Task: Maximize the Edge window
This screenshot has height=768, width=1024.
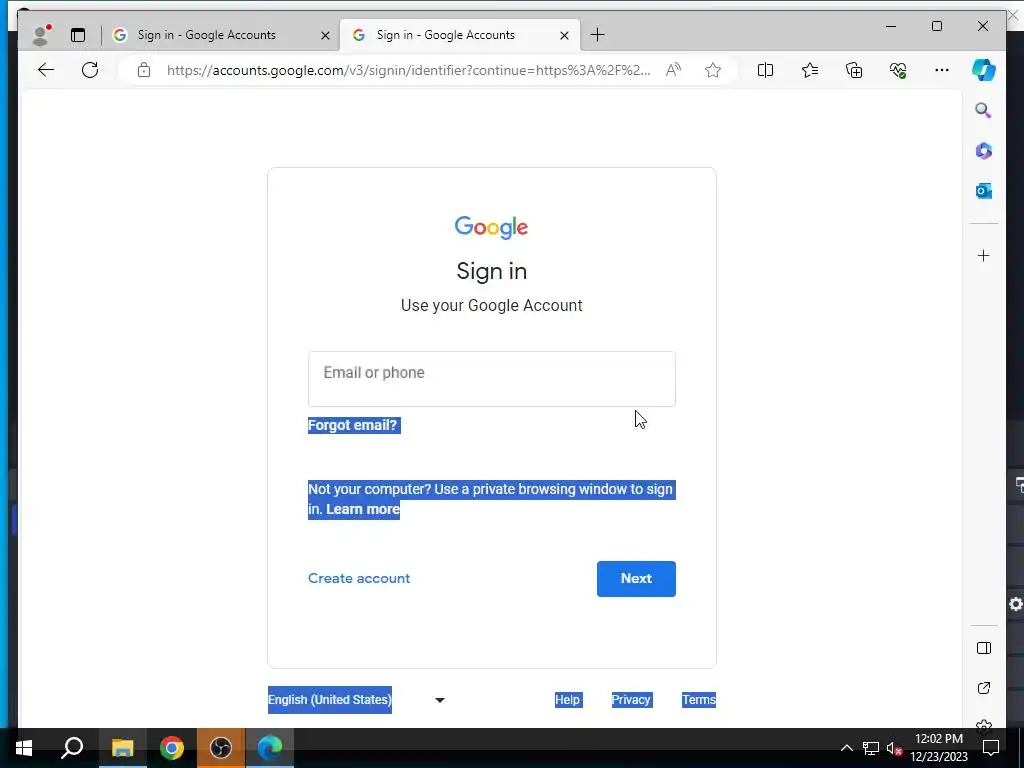Action: 937,26
